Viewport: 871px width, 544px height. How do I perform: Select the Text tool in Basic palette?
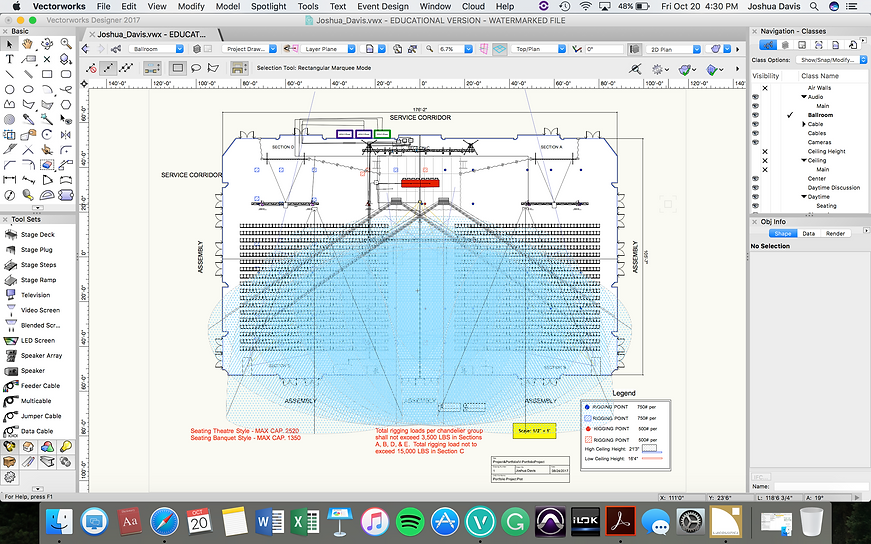[x=9, y=59]
